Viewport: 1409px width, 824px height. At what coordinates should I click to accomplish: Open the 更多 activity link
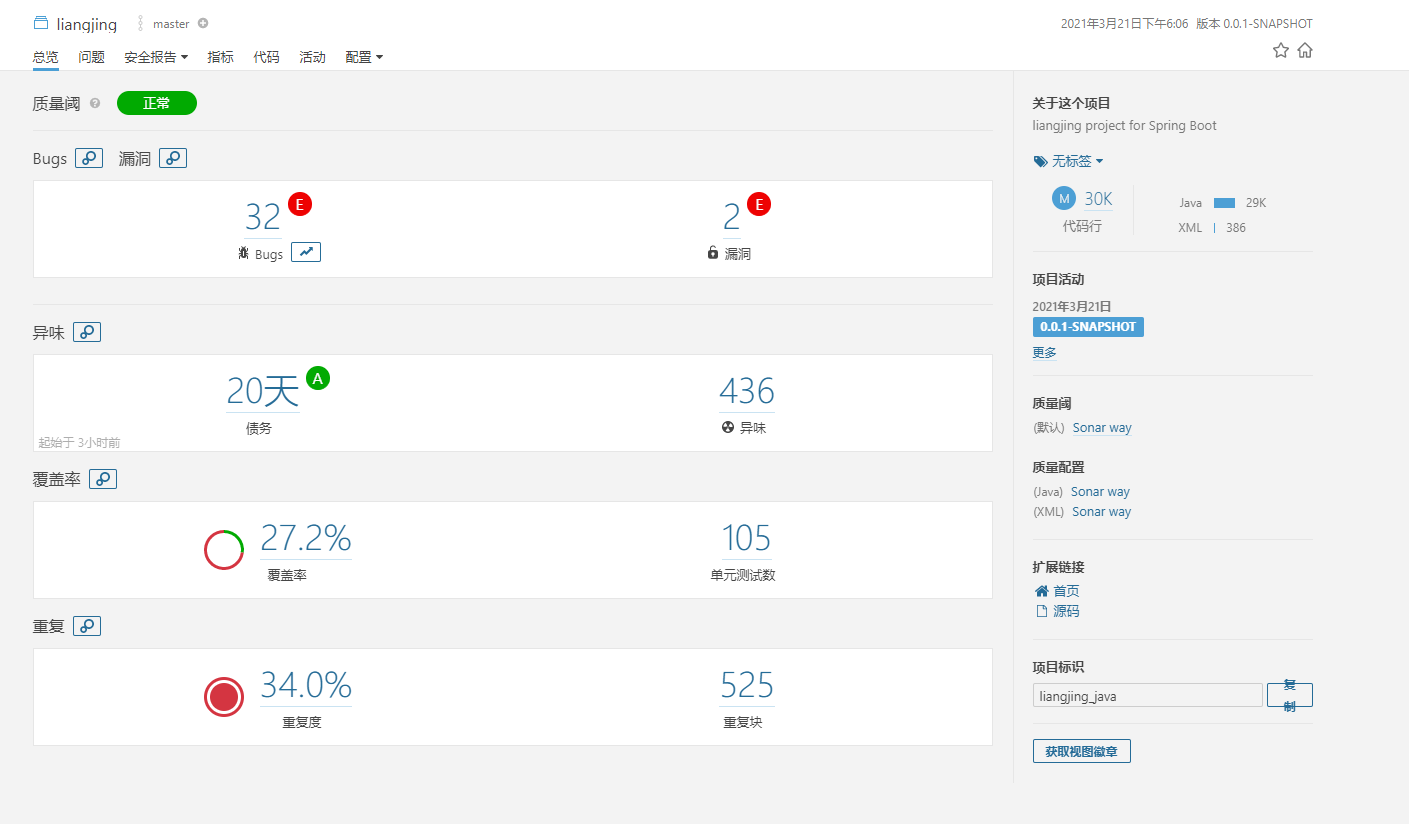click(x=1044, y=353)
